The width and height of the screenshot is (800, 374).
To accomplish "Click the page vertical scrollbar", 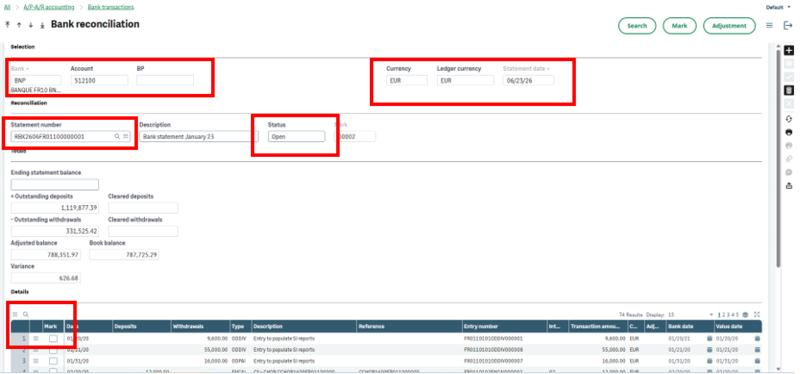I will click(778, 158).
